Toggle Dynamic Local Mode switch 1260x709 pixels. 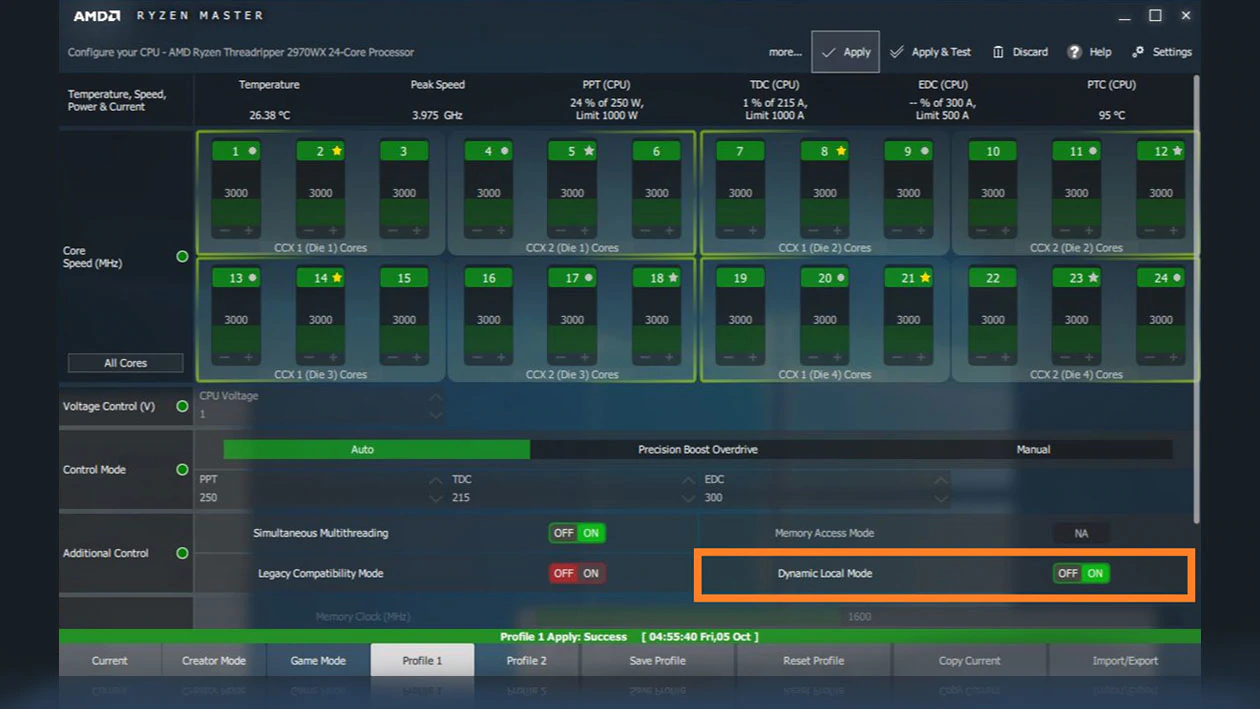pyautogui.click(x=1081, y=573)
